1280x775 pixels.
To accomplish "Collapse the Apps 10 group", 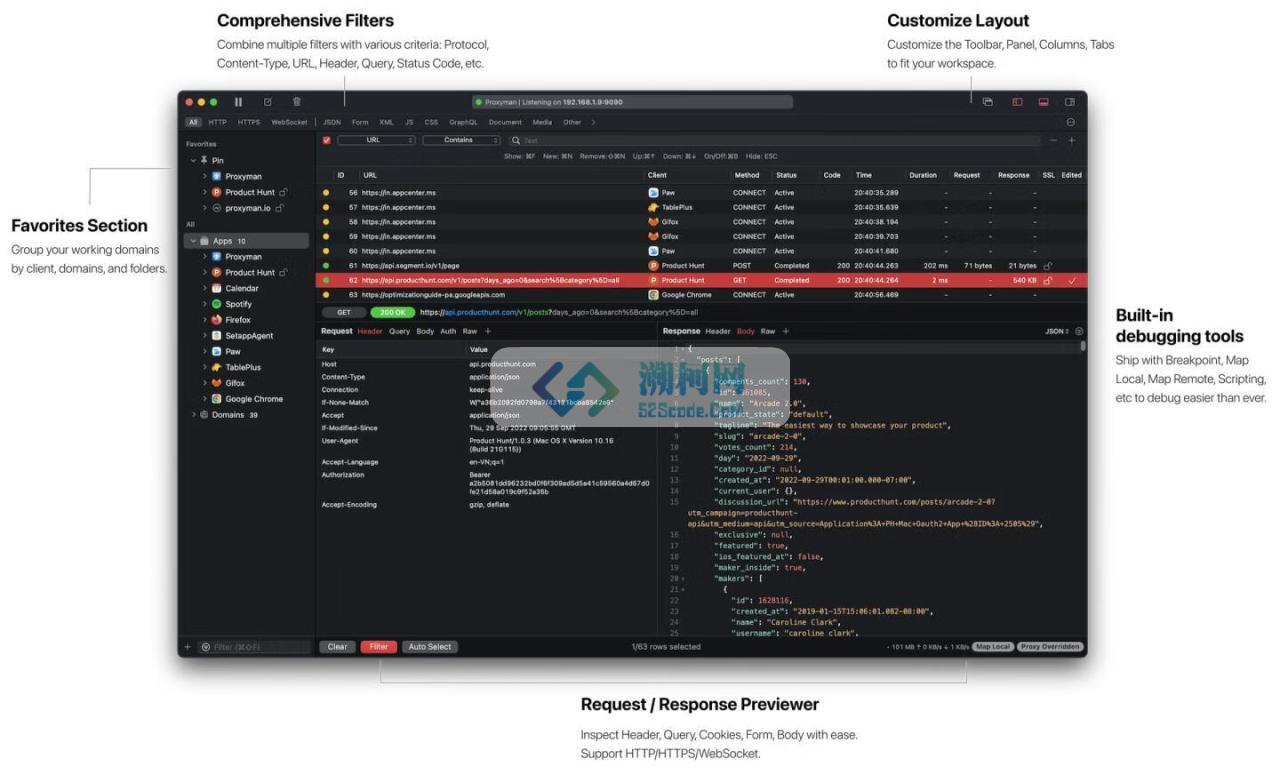I will pyautogui.click(x=193, y=241).
